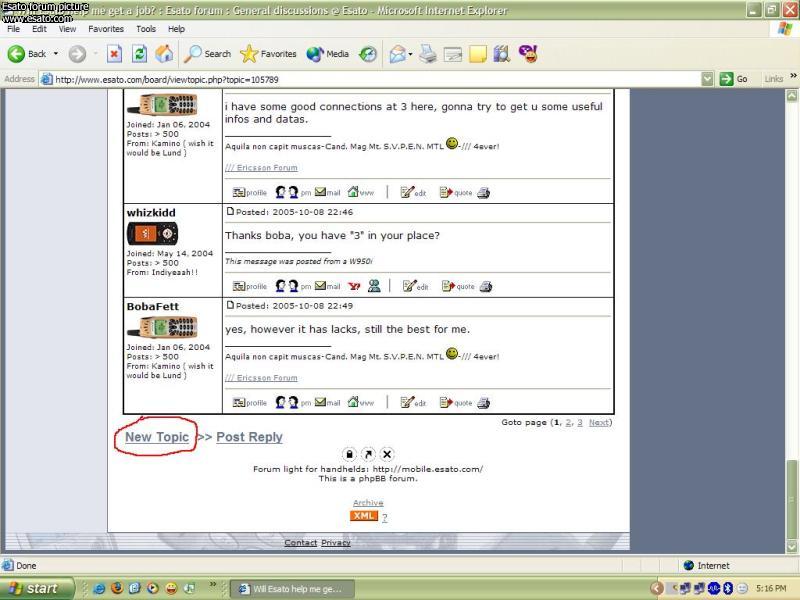Expand the address bar dropdown
This screenshot has width=800, height=600.
click(x=707, y=79)
